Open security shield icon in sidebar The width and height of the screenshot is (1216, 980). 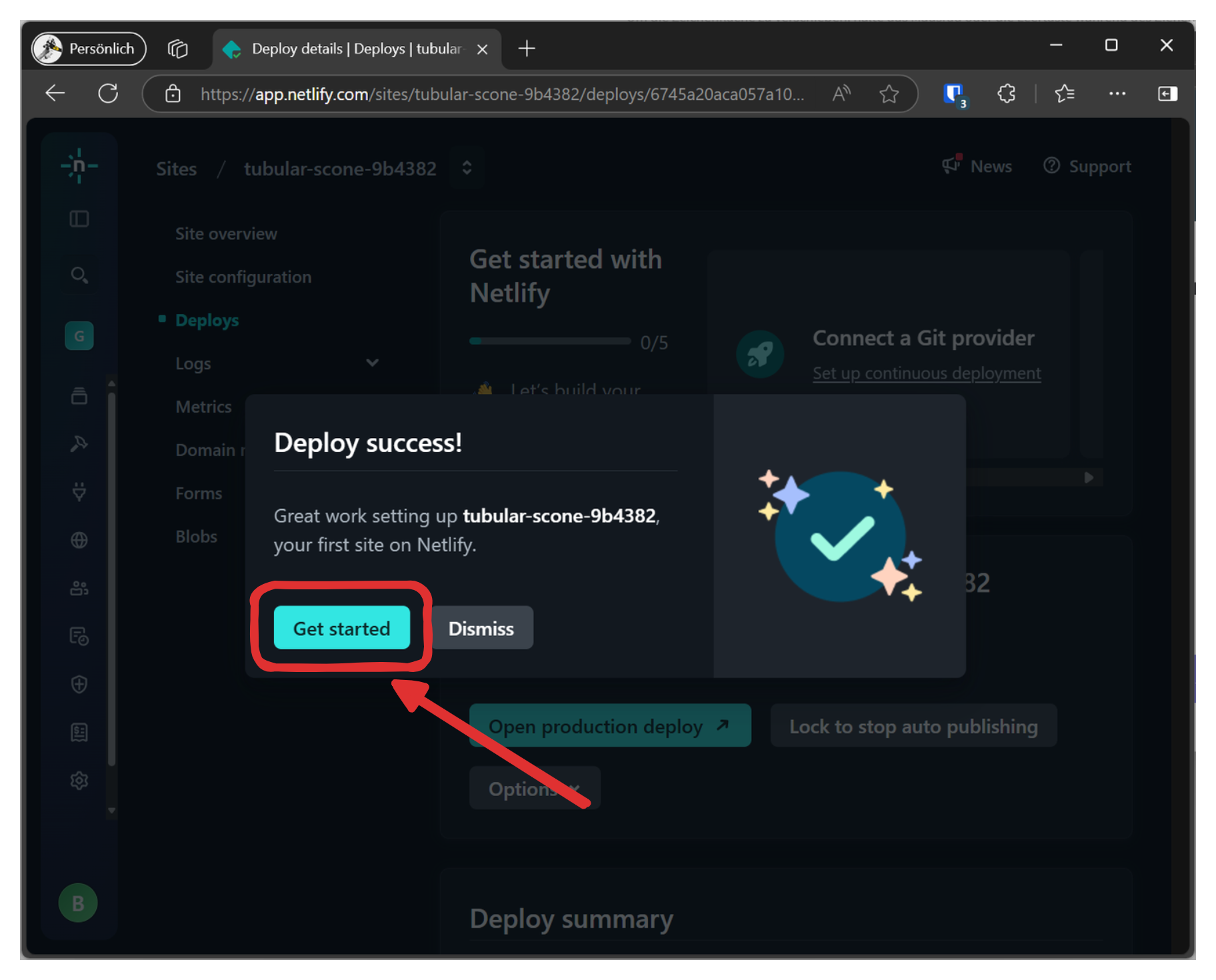tap(79, 684)
